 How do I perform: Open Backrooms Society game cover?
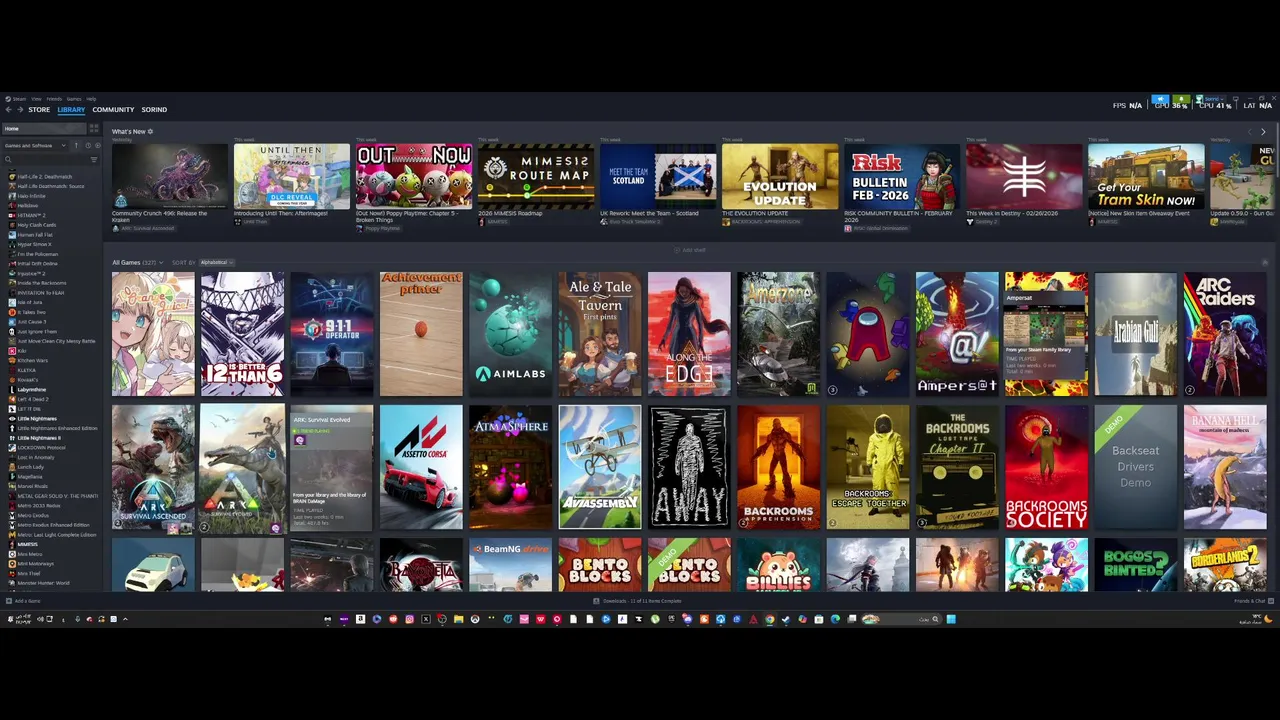point(1046,467)
